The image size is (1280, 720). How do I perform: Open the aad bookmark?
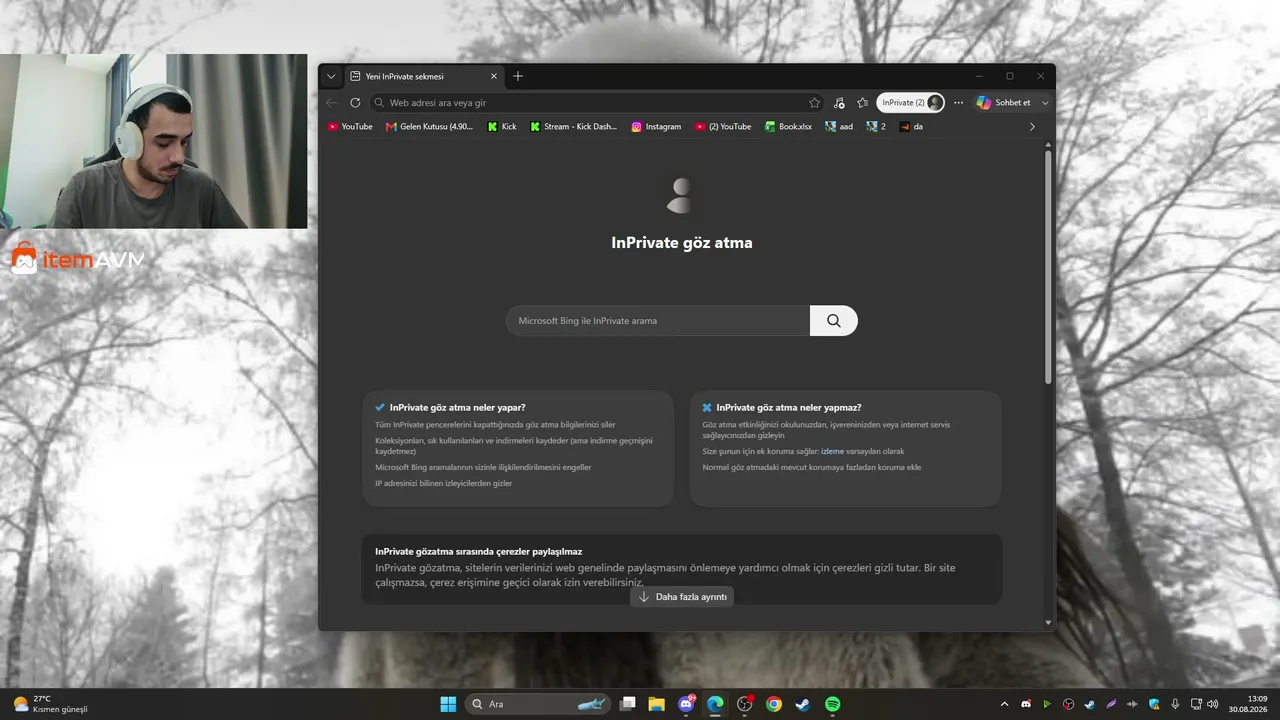point(839,127)
